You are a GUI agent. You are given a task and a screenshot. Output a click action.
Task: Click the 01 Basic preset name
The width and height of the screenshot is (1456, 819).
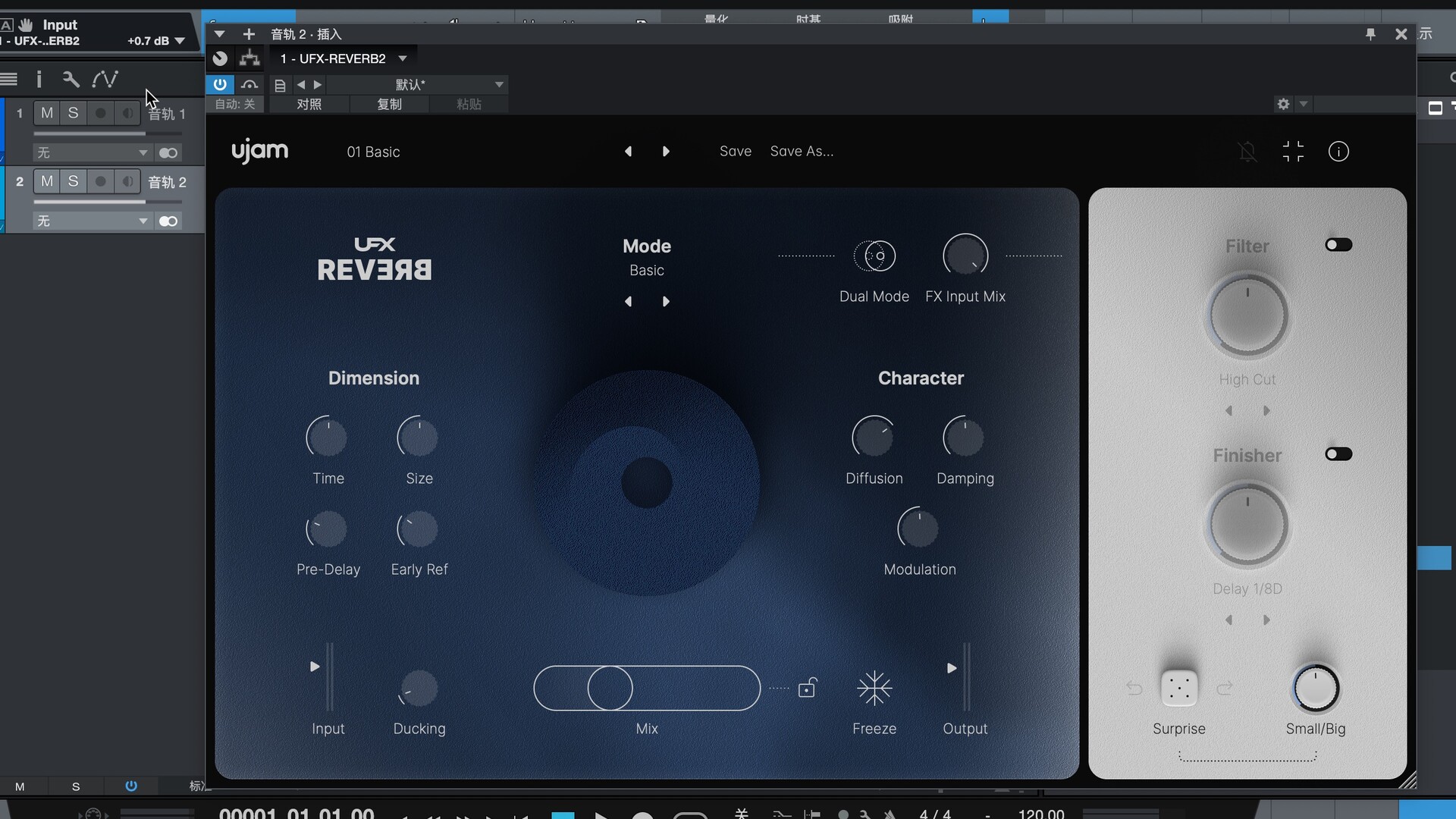(x=373, y=152)
